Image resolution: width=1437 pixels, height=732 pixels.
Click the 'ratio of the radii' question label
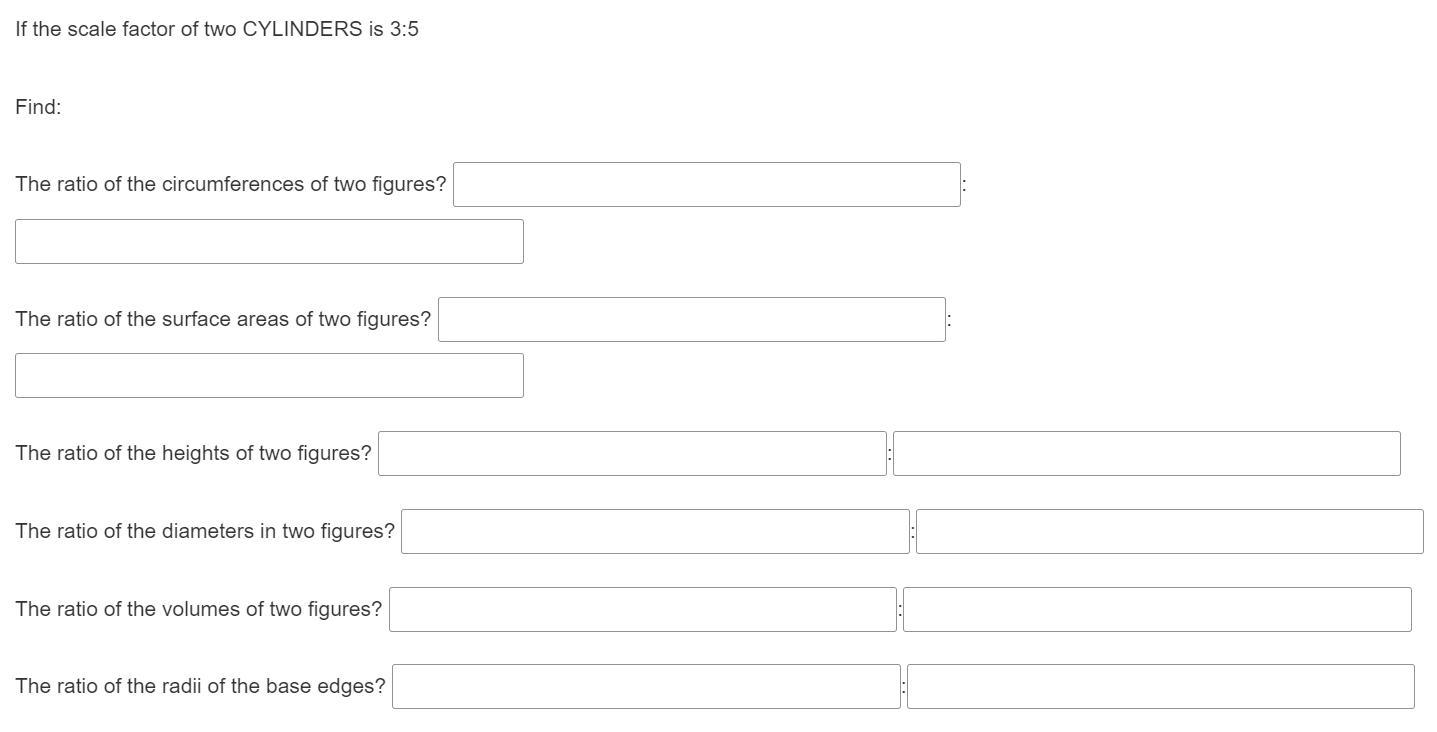tap(200, 686)
